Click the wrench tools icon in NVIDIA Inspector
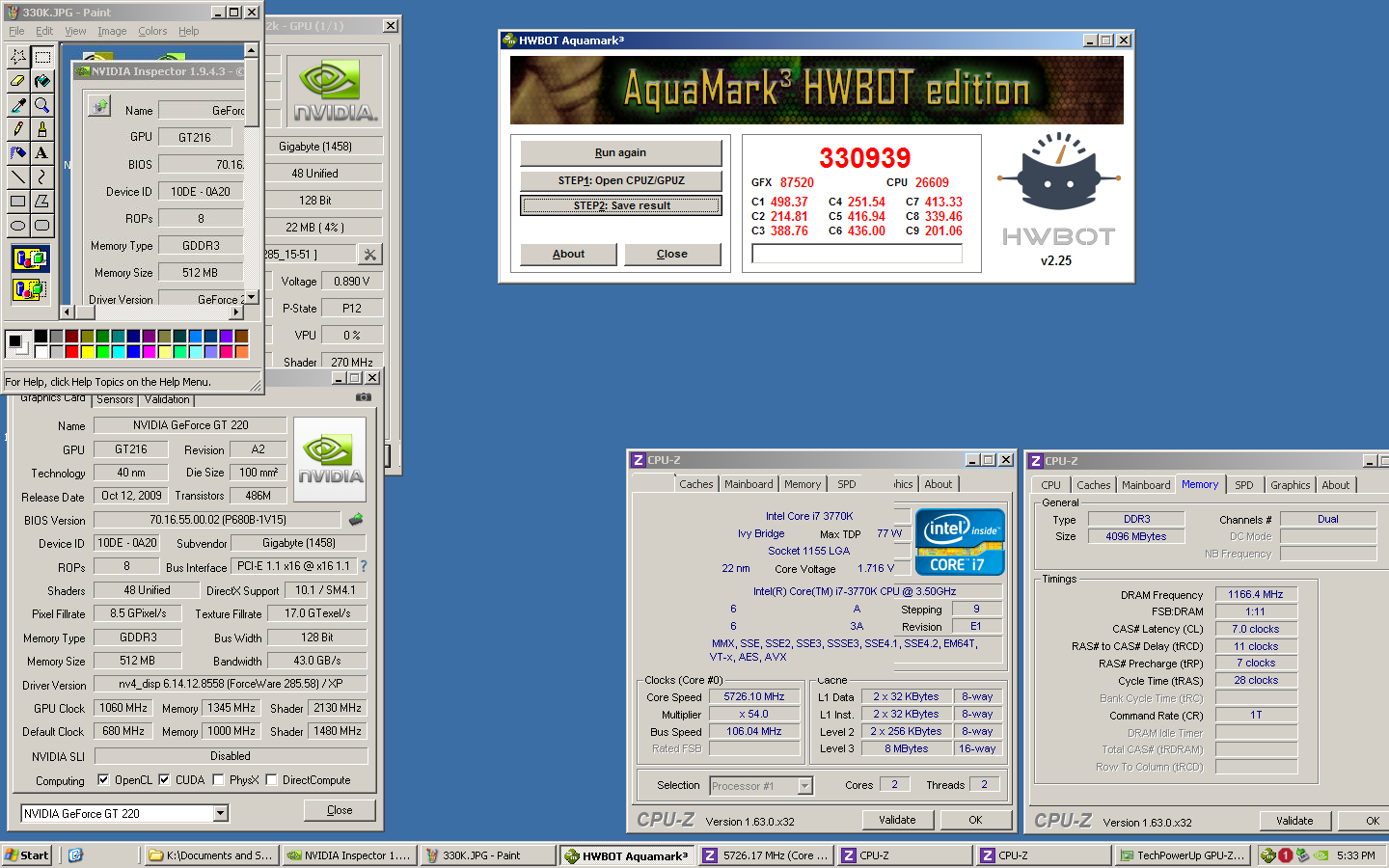This screenshot has height=868, width=1389. [370, 255]
